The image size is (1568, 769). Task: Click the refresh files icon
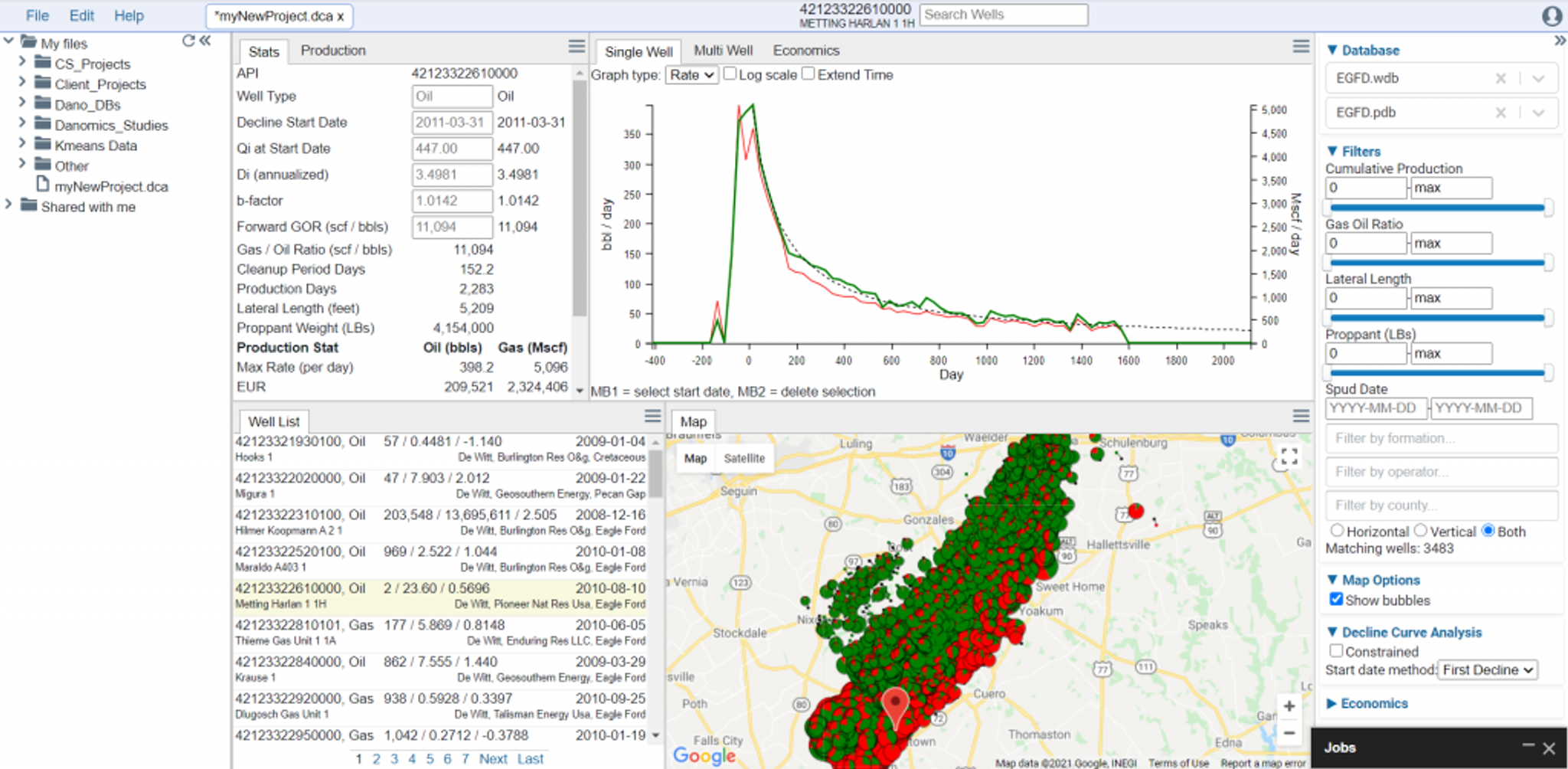(x=188, y=41)
